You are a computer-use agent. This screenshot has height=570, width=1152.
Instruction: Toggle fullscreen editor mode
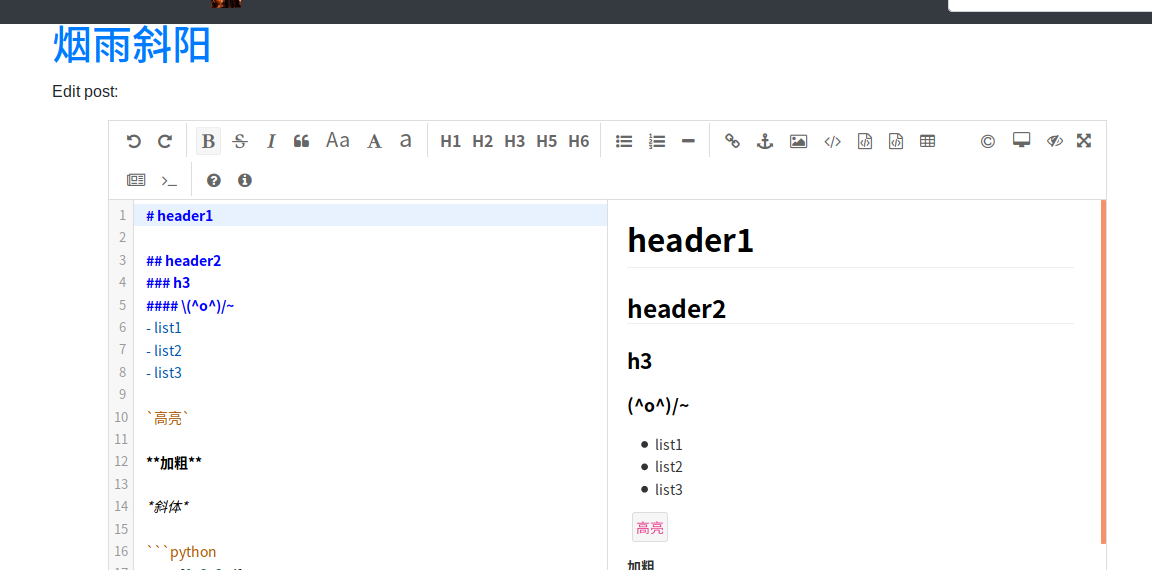[1084, 140]
